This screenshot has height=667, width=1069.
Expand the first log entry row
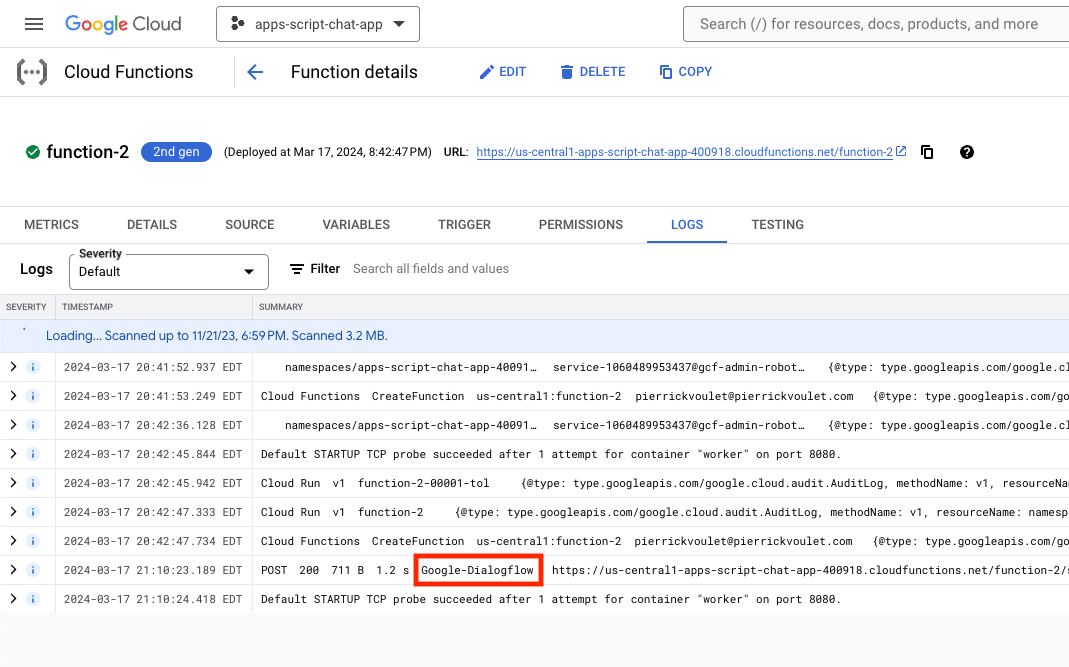point(13,367)
